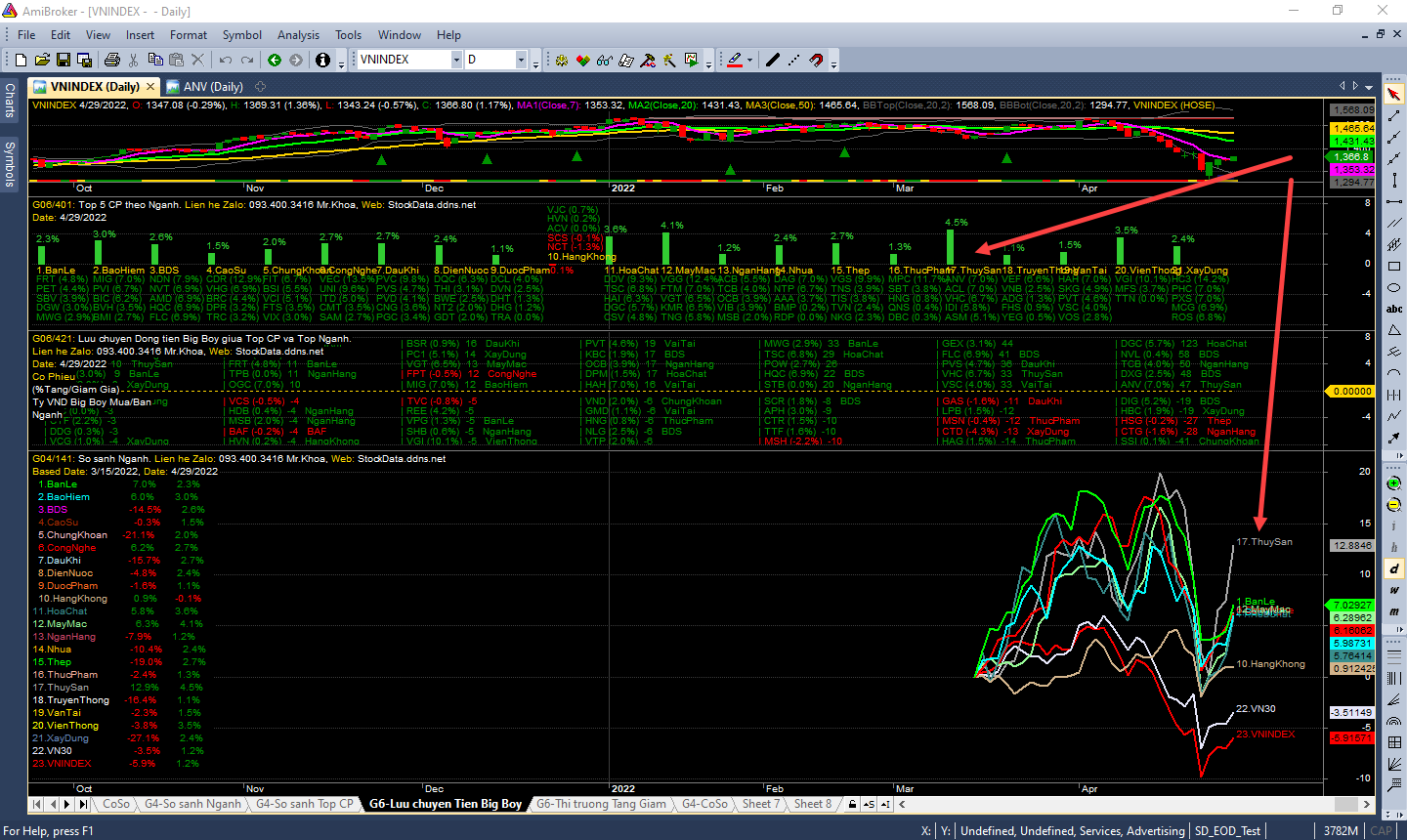Expand the Charts side panel

10,101
